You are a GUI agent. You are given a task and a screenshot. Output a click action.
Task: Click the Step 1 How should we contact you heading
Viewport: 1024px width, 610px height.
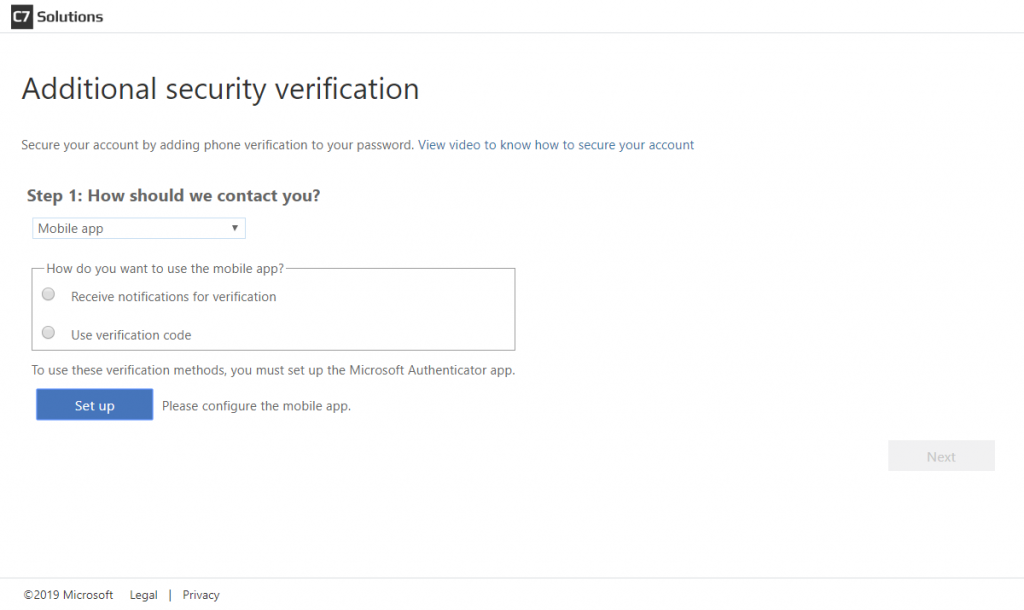[x=174, y=196]
